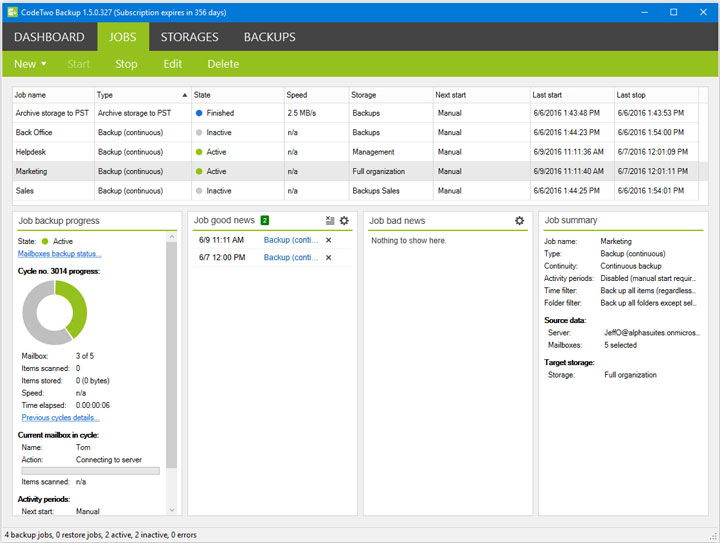Open the 6/7 Backup (conti... news link
The height and width of the screenshot is (543, 720).
coord(291,258)
